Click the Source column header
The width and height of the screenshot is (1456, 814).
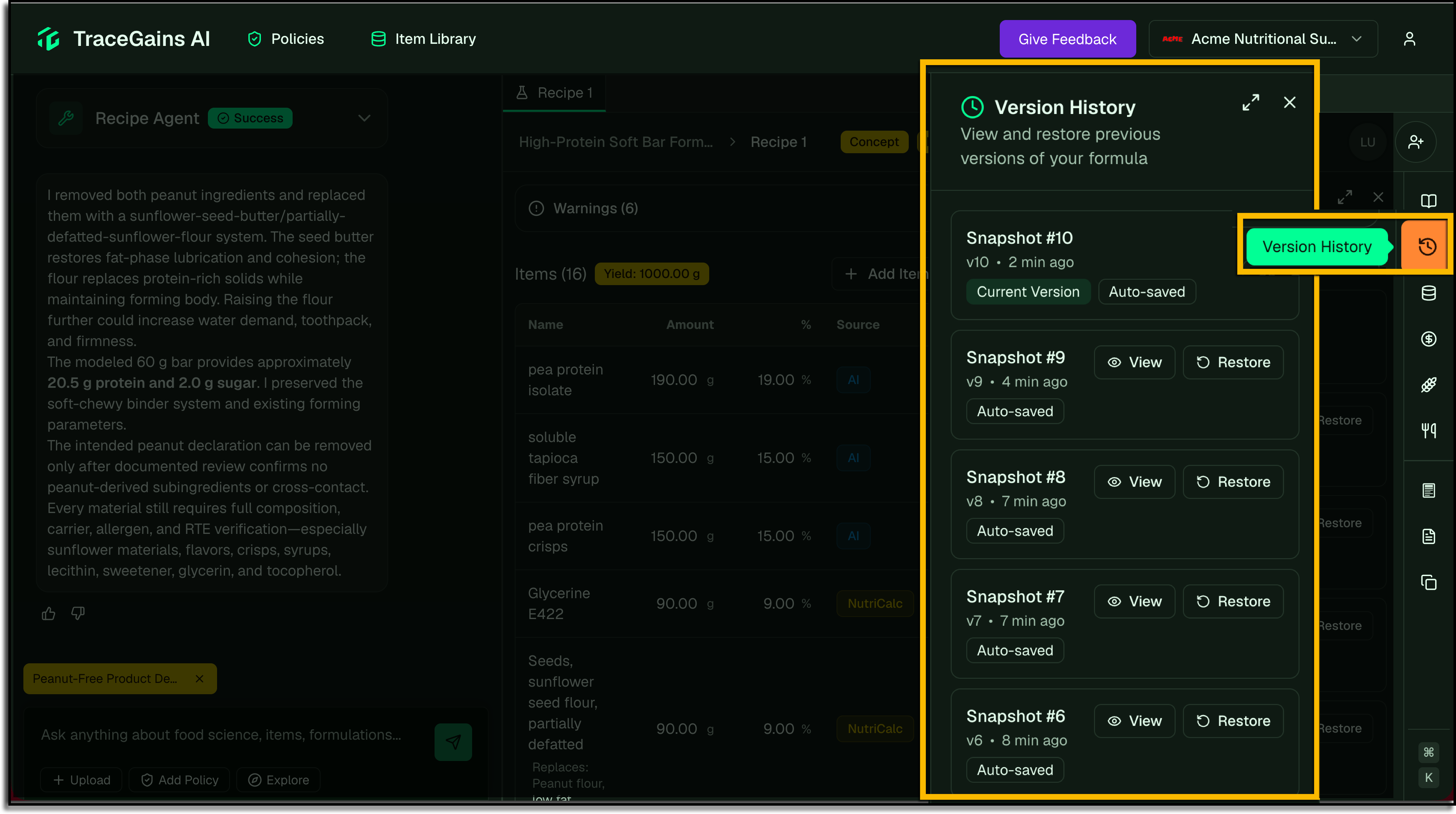click(x=858, y=324)
